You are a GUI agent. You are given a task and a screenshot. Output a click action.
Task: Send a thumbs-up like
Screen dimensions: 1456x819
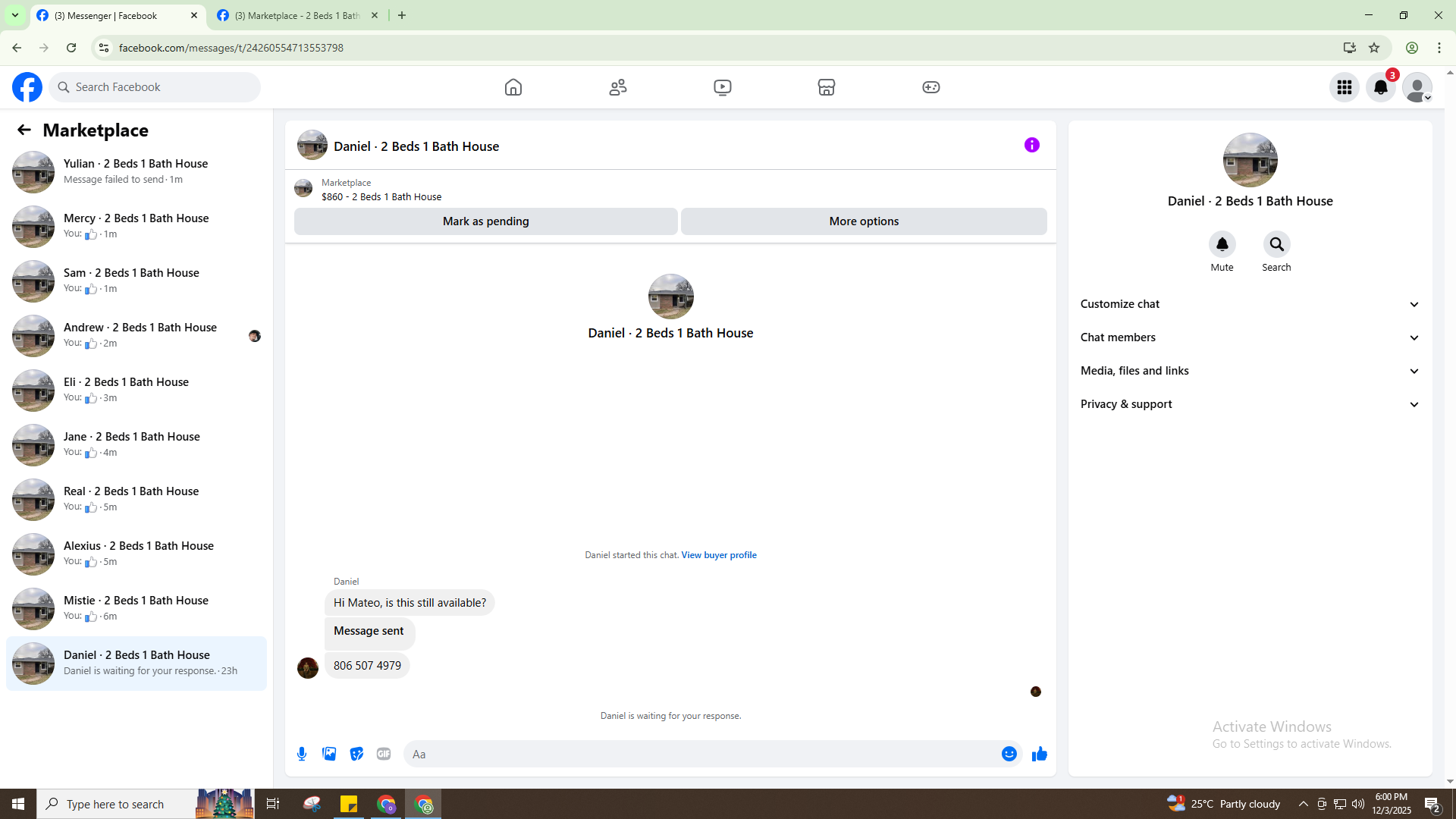click(x=1040, y=754)
